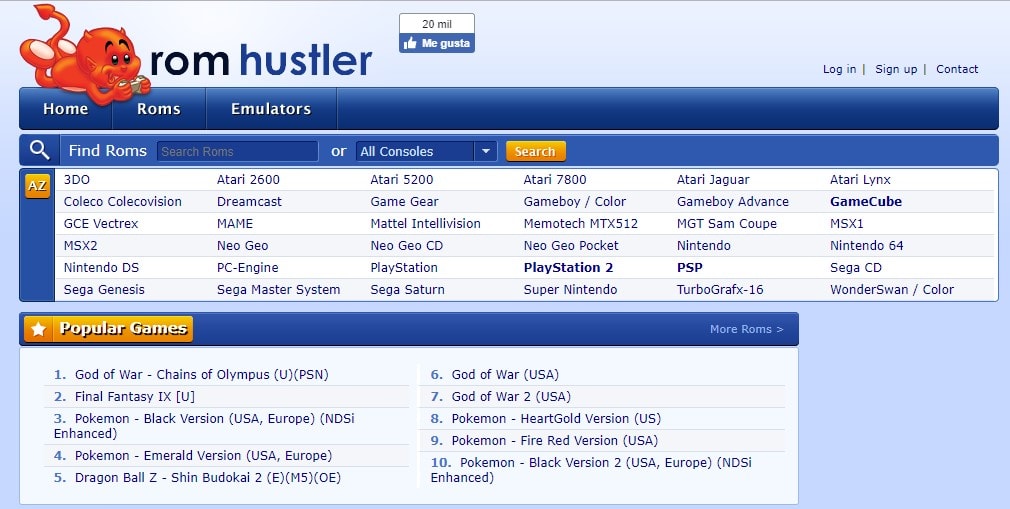Open Pokemon - Fire Red Version (USA)
The image size is (1010, 509).
point(555,441)
